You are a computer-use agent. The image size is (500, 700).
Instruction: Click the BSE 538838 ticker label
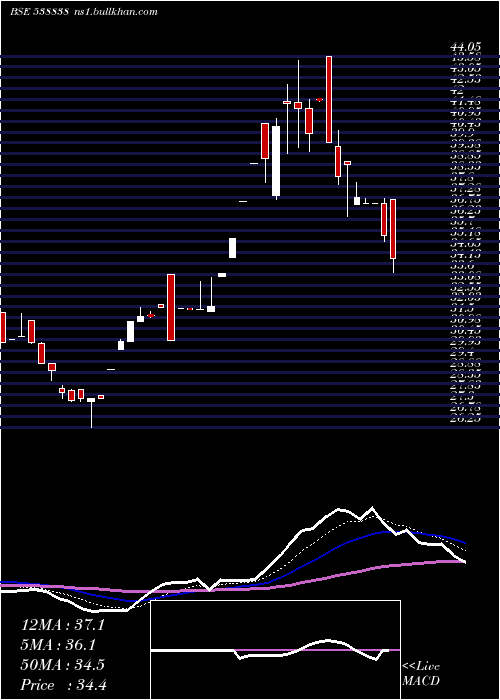pyautogui.click(x=39, y=12)
